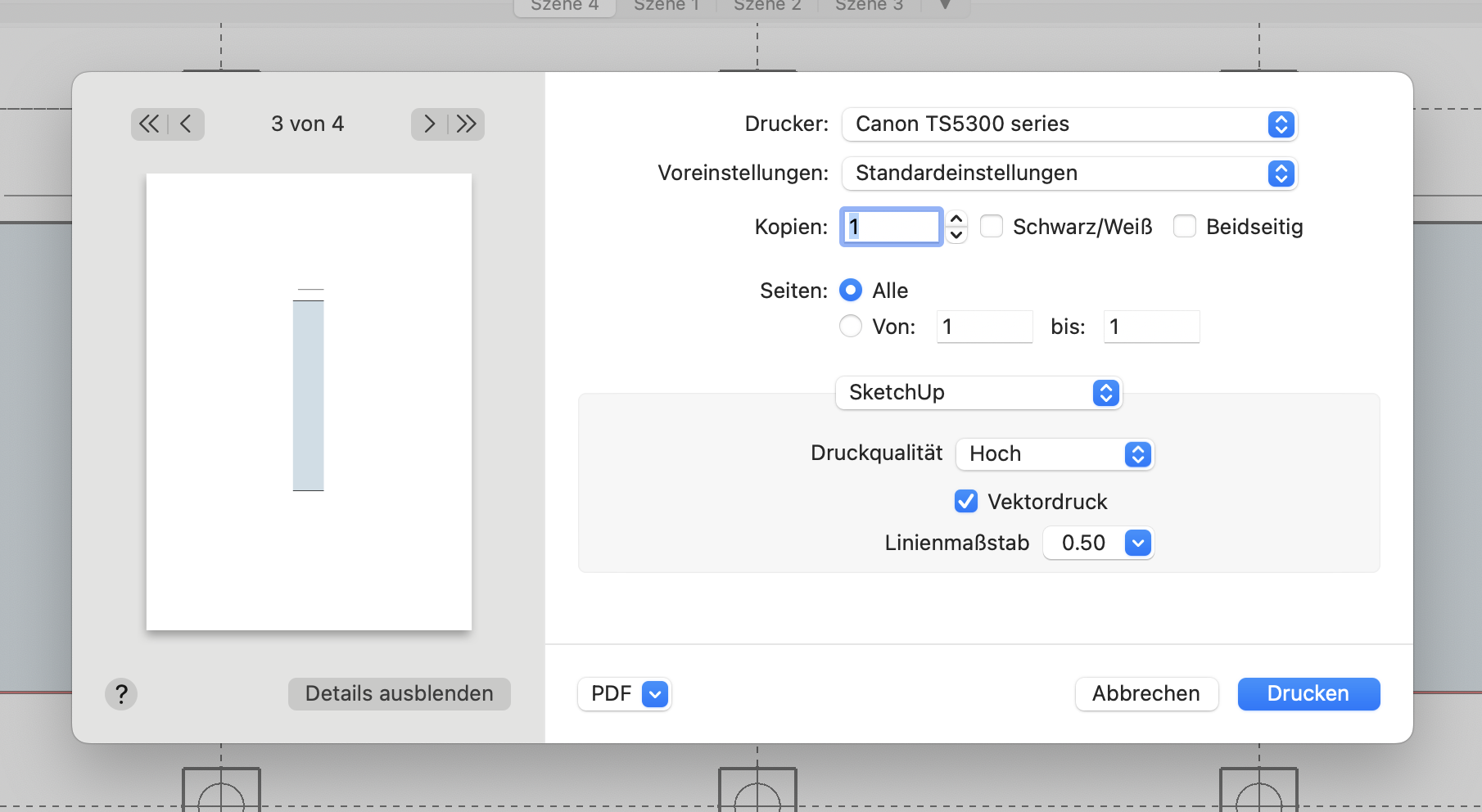Expand the Druckqualität Hoch dropdown
This screenshot has width=1482, height=812.
tap(1055, 454)
